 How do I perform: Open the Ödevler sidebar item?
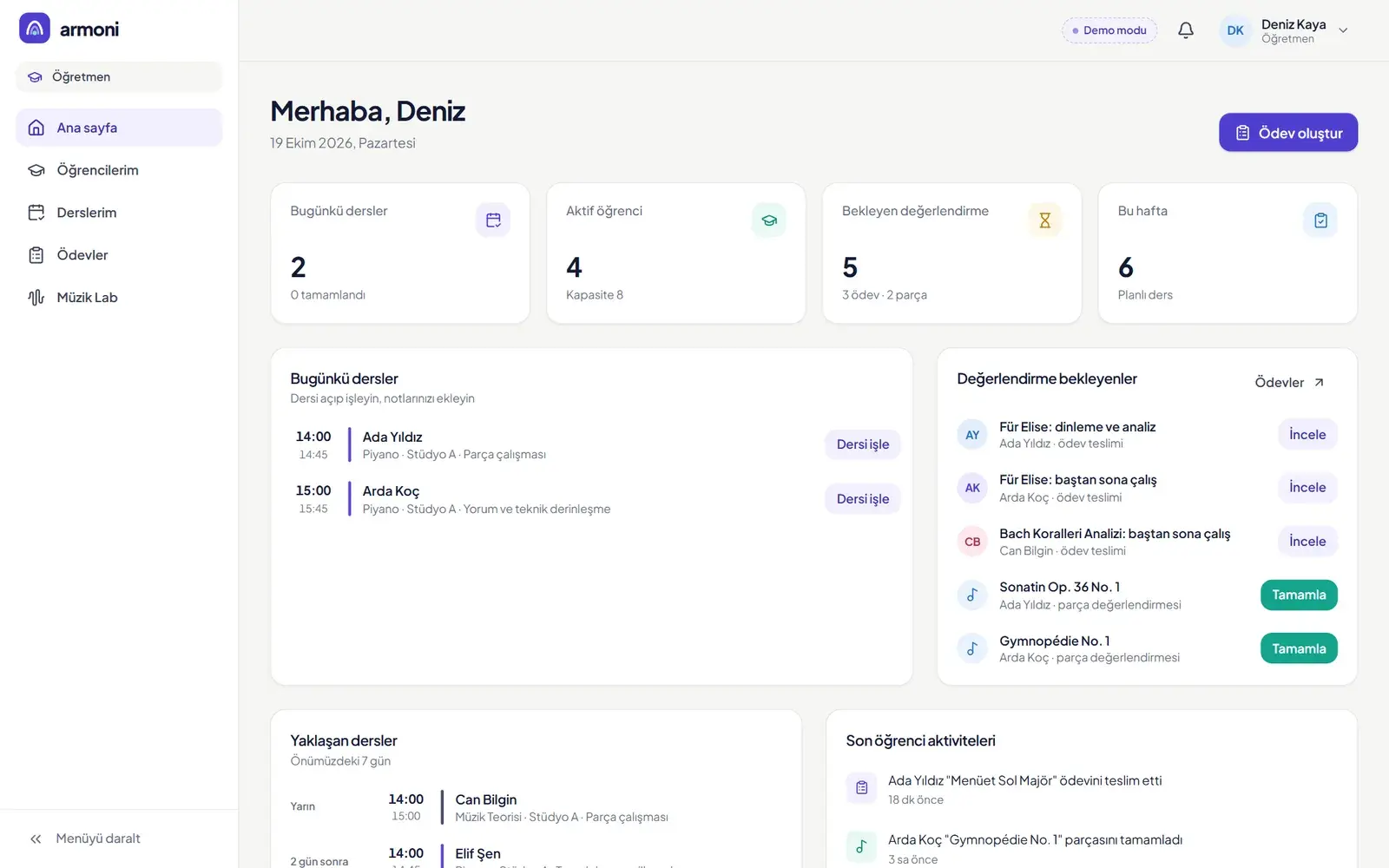point(119,255)
